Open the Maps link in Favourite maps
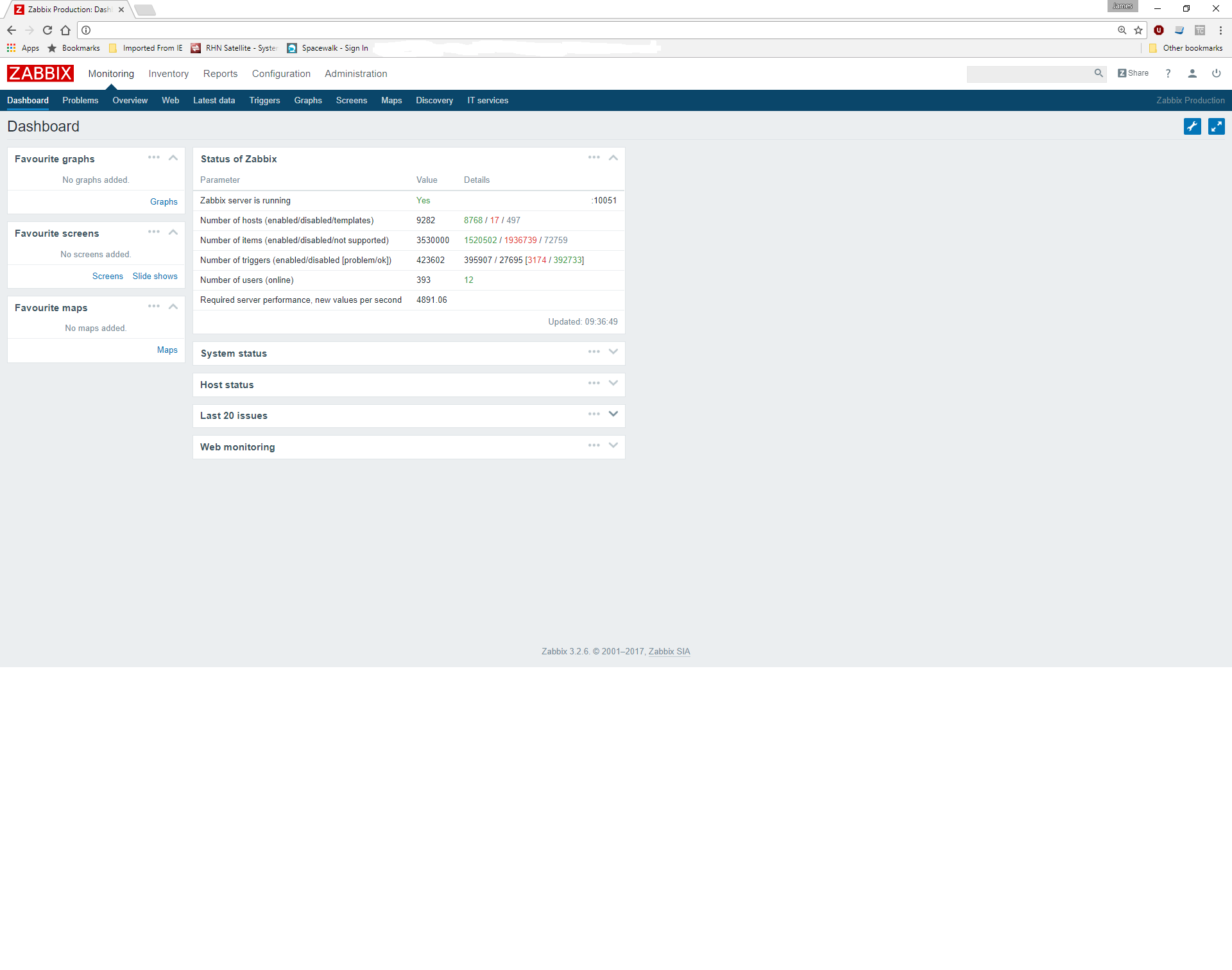 167,350
